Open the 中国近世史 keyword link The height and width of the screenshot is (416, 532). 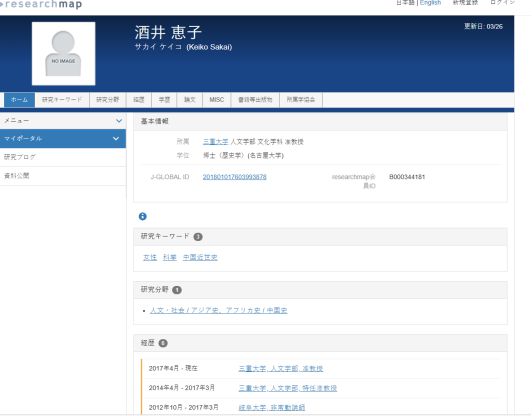point(200,257)
